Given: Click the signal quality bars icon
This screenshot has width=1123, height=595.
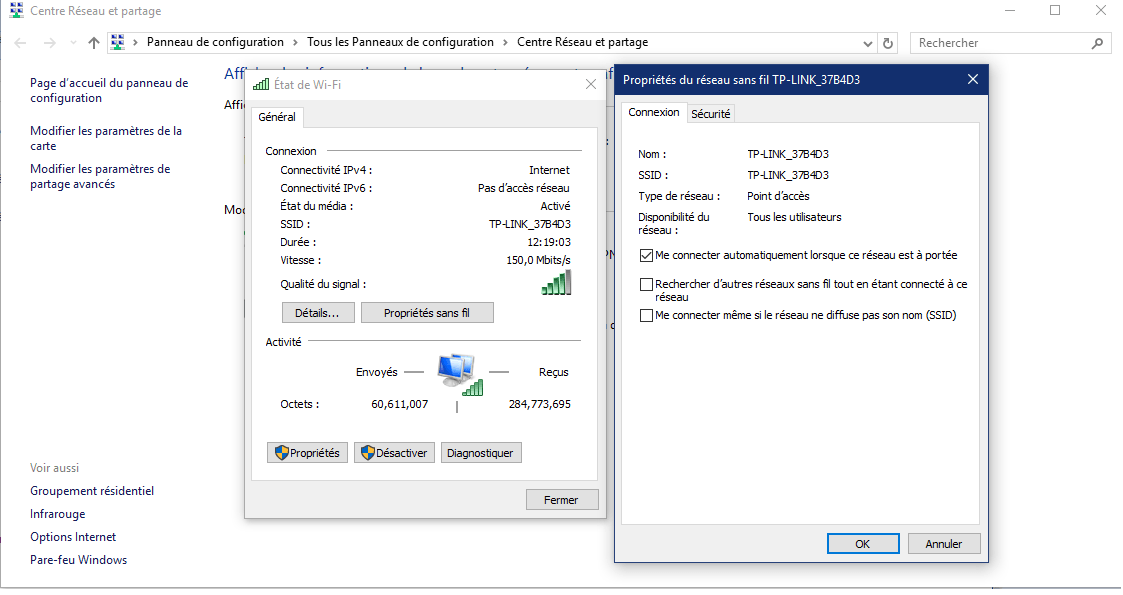Looking at the screenshot, I should [x=556, y=284].
